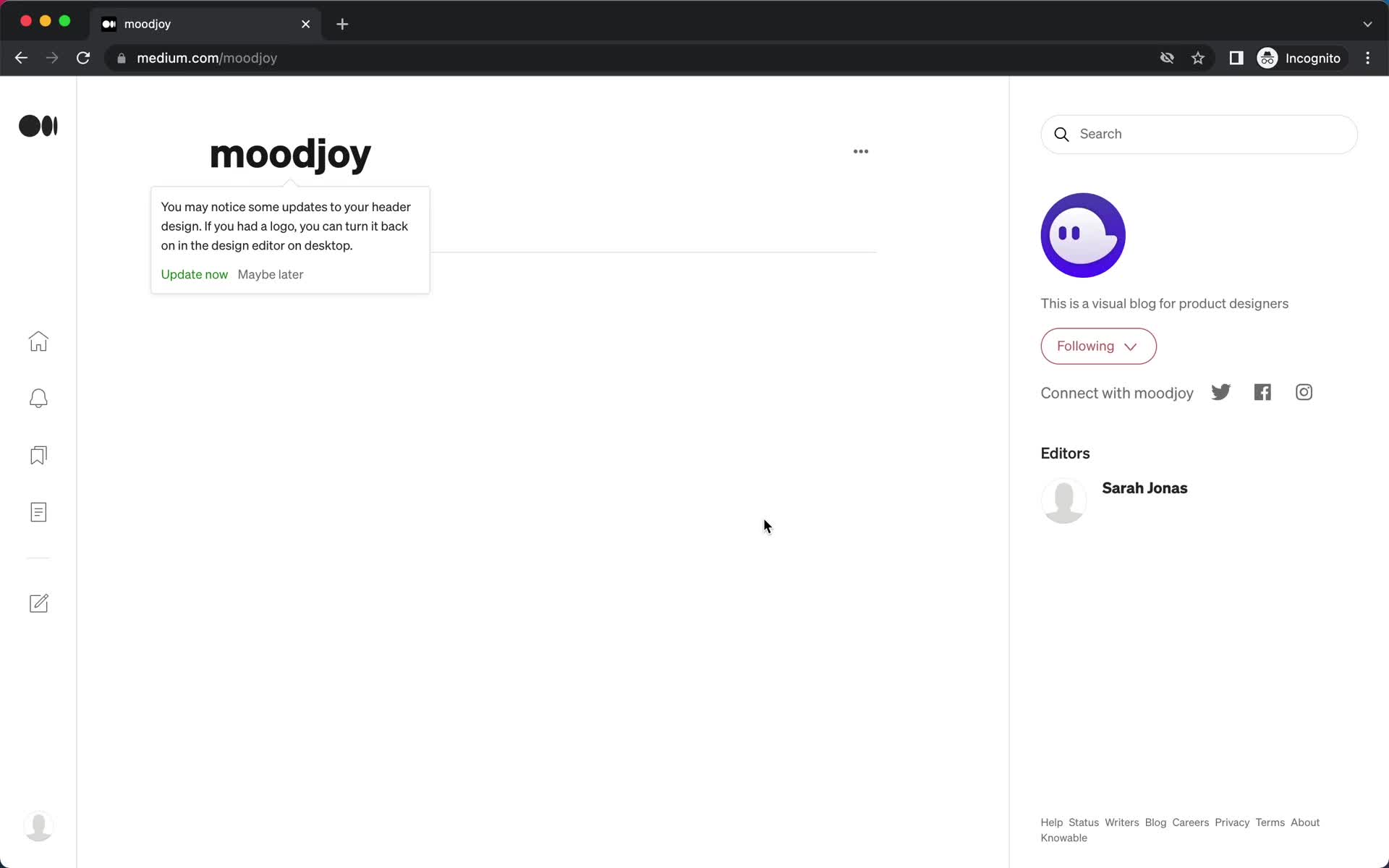Click the three-dot more options menu
1389x868 pixels.
(x=859, y=151)
